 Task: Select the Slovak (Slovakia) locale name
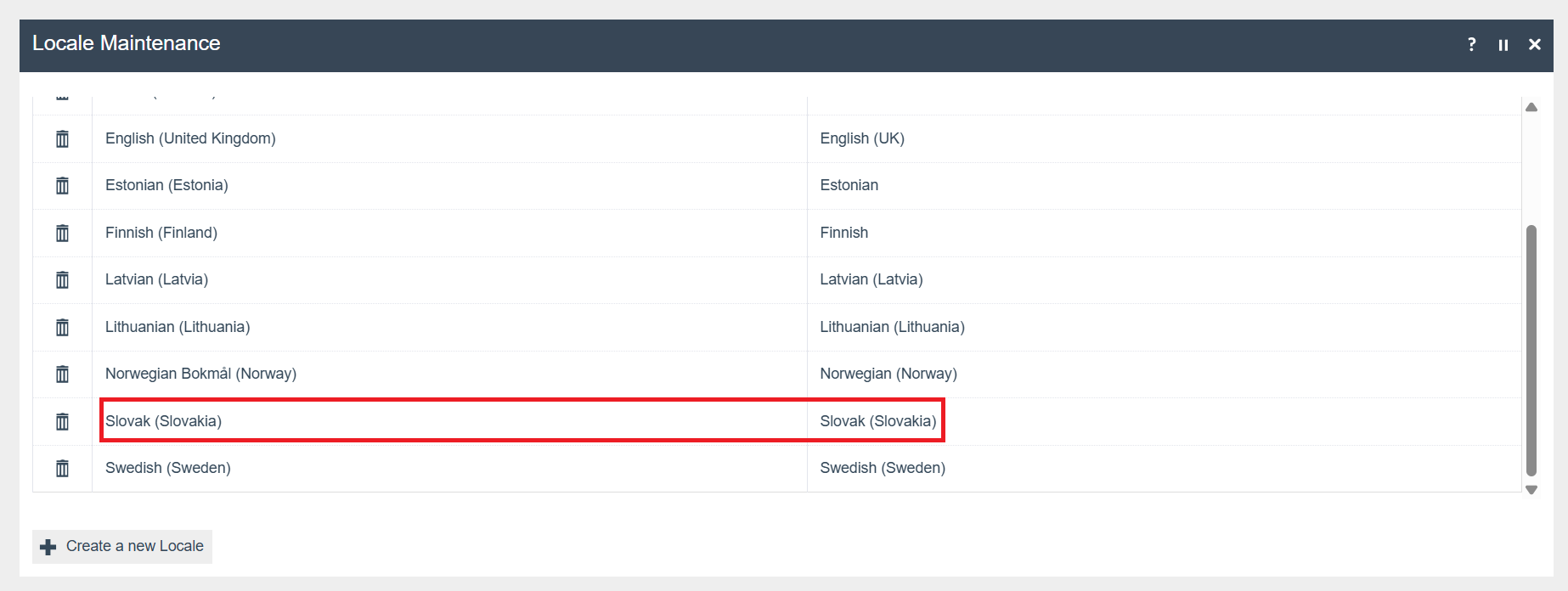[x=163, y=421]
